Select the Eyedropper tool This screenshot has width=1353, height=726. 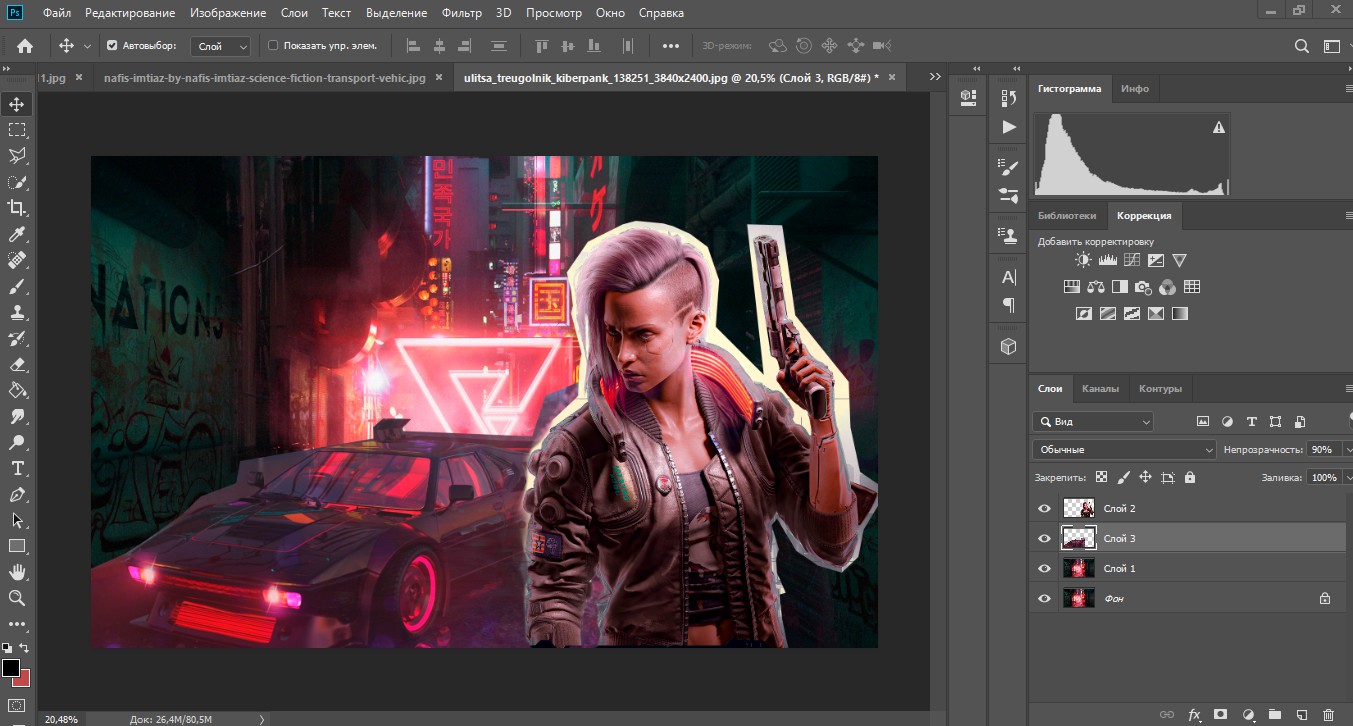pos(17,234)
